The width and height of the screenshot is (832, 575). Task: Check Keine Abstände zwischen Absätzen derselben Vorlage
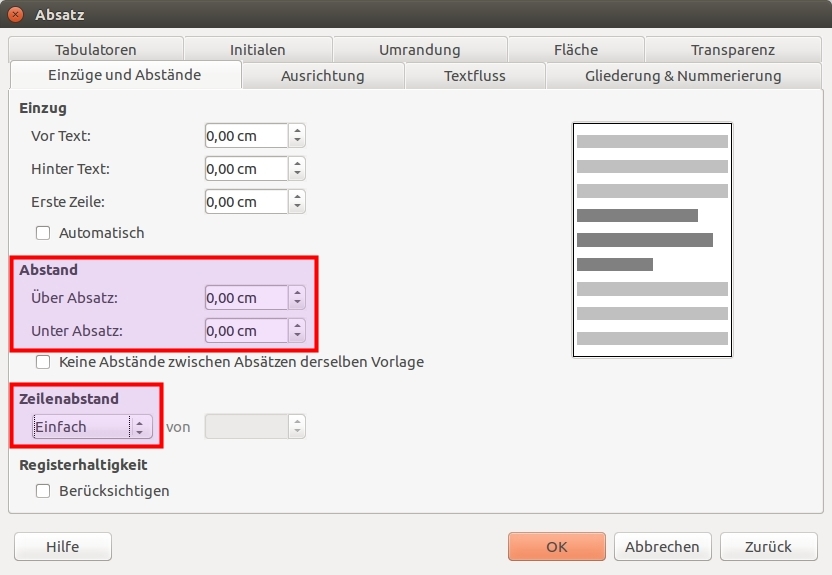click(x=43, y=362)
